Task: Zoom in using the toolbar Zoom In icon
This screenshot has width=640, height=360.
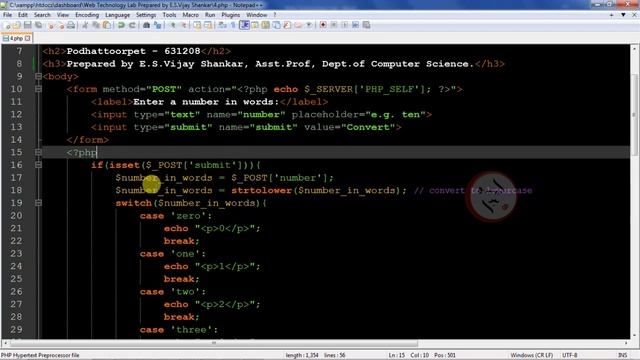Action: pos(173,25)
